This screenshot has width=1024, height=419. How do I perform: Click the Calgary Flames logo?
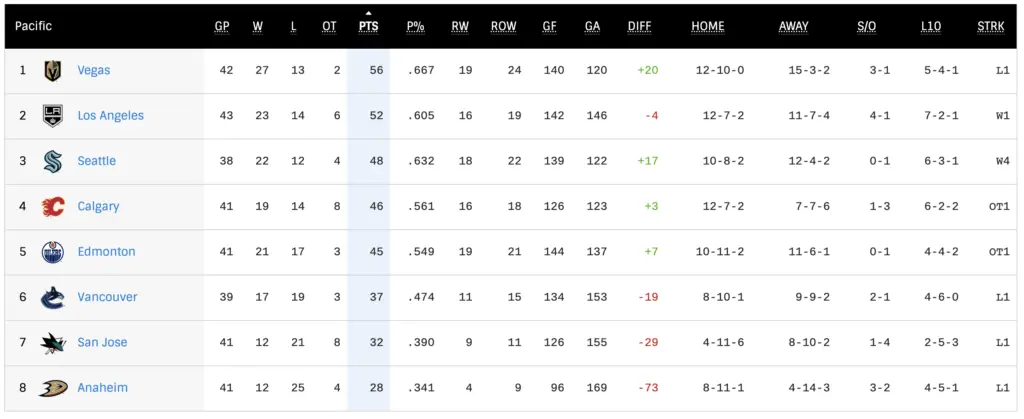point(53,207)
